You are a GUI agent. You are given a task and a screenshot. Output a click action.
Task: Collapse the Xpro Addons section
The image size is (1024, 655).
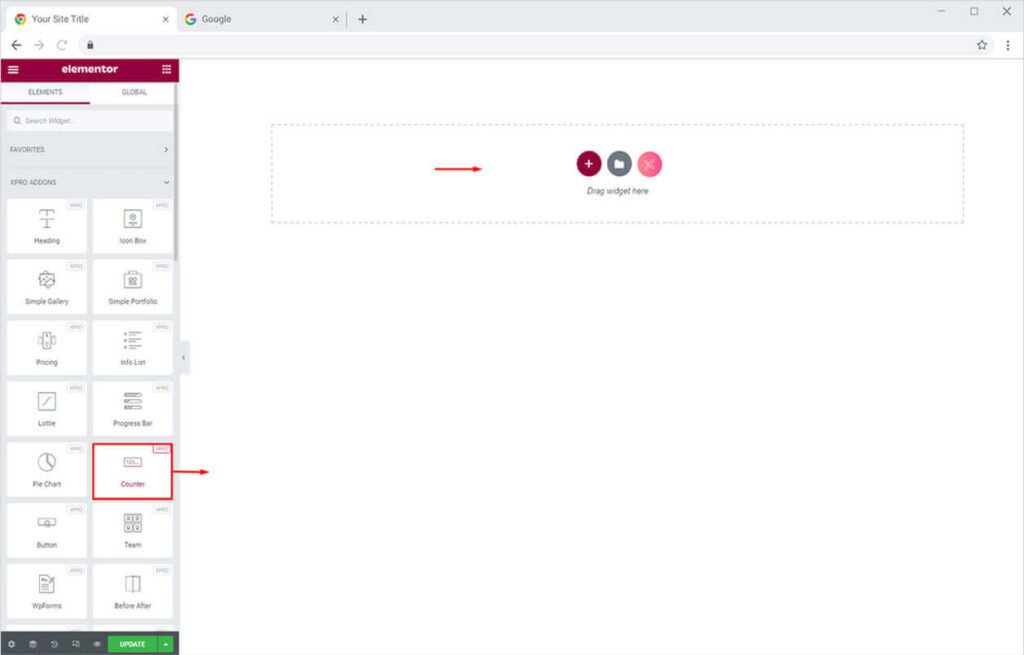pos(166,183)
